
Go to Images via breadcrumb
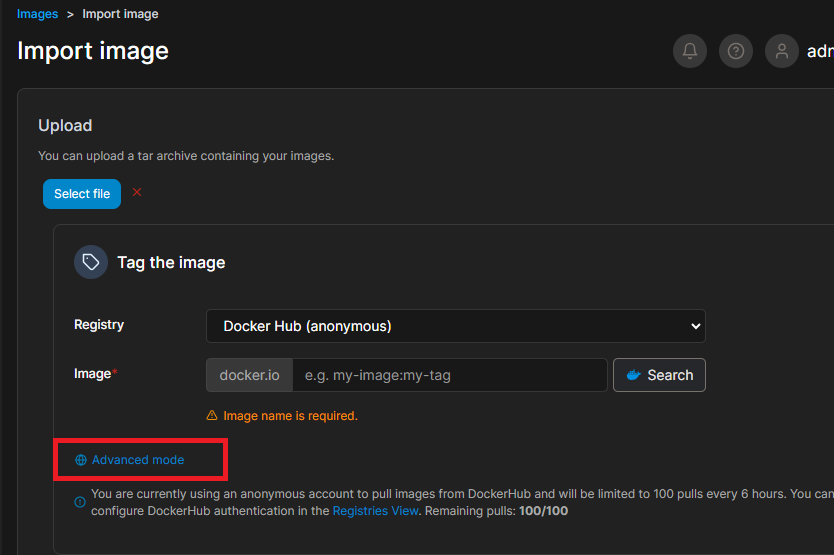click(37, 14)
